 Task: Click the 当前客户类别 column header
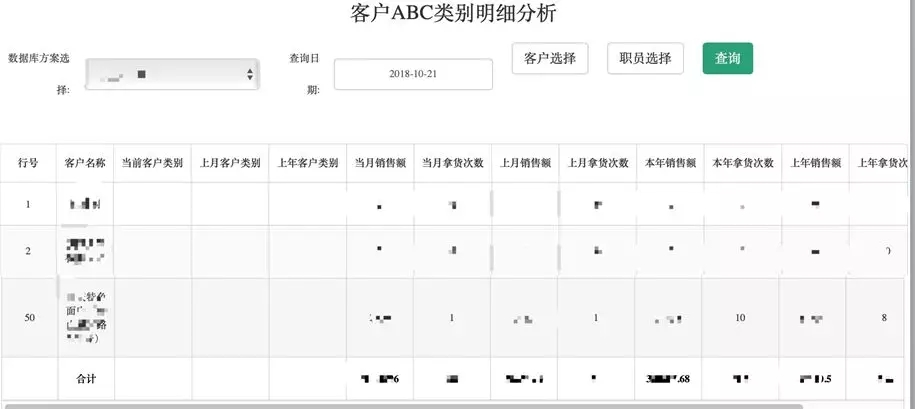coord(152,163)
